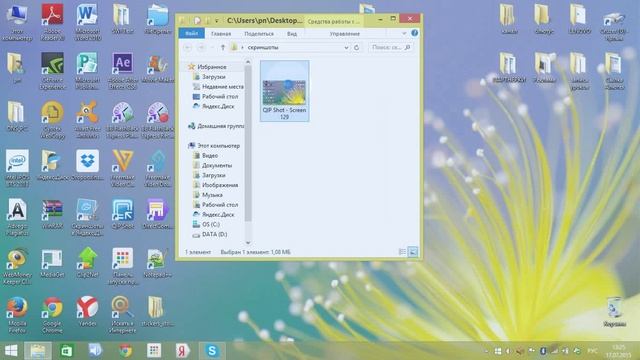
Task: Open Adobe After Effects desktop shortcut
Action: coord(122,71)
